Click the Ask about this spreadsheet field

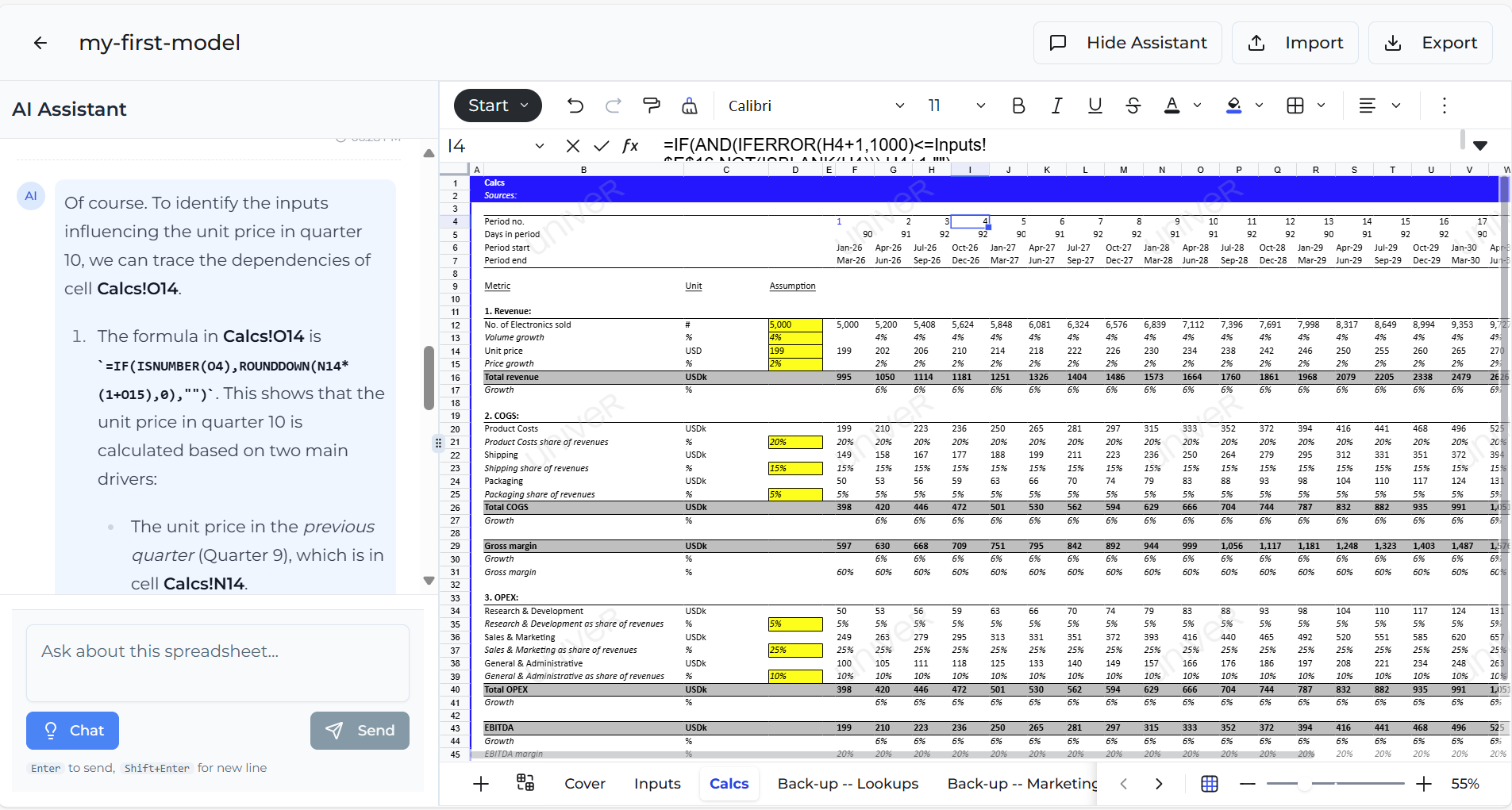pyautogui.click(x=218, y=662)
